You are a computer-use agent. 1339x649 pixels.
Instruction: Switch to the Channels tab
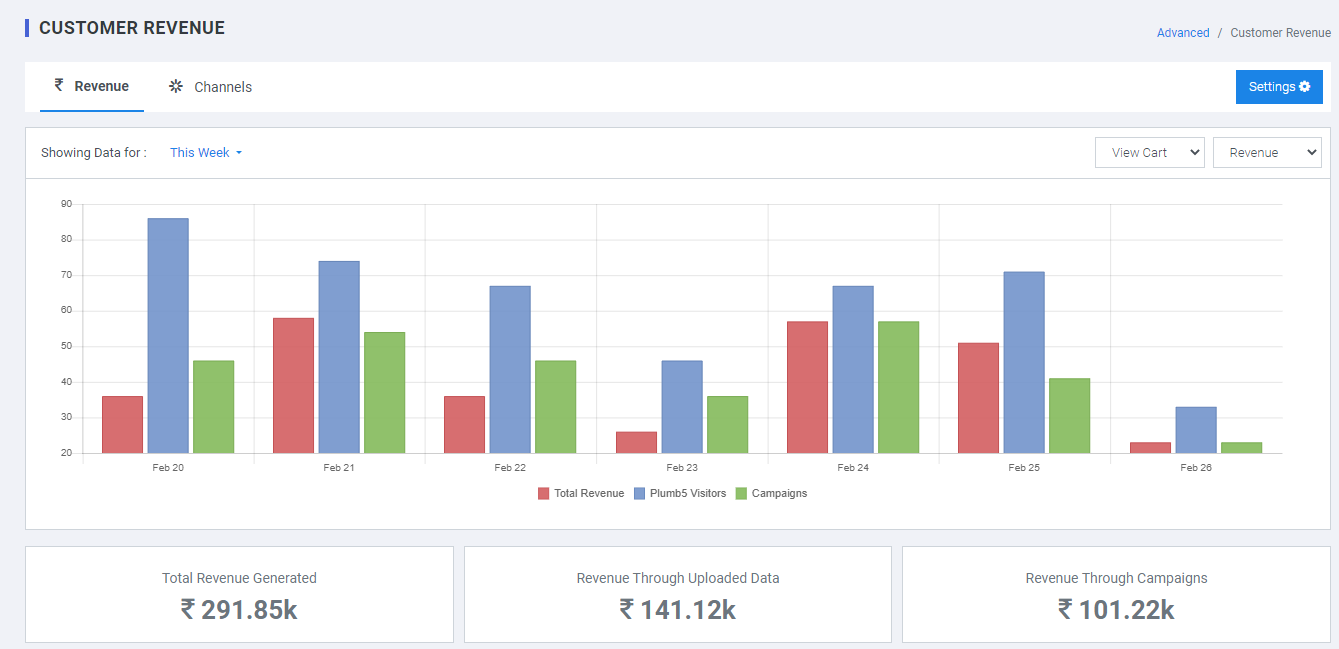(222, 87)
